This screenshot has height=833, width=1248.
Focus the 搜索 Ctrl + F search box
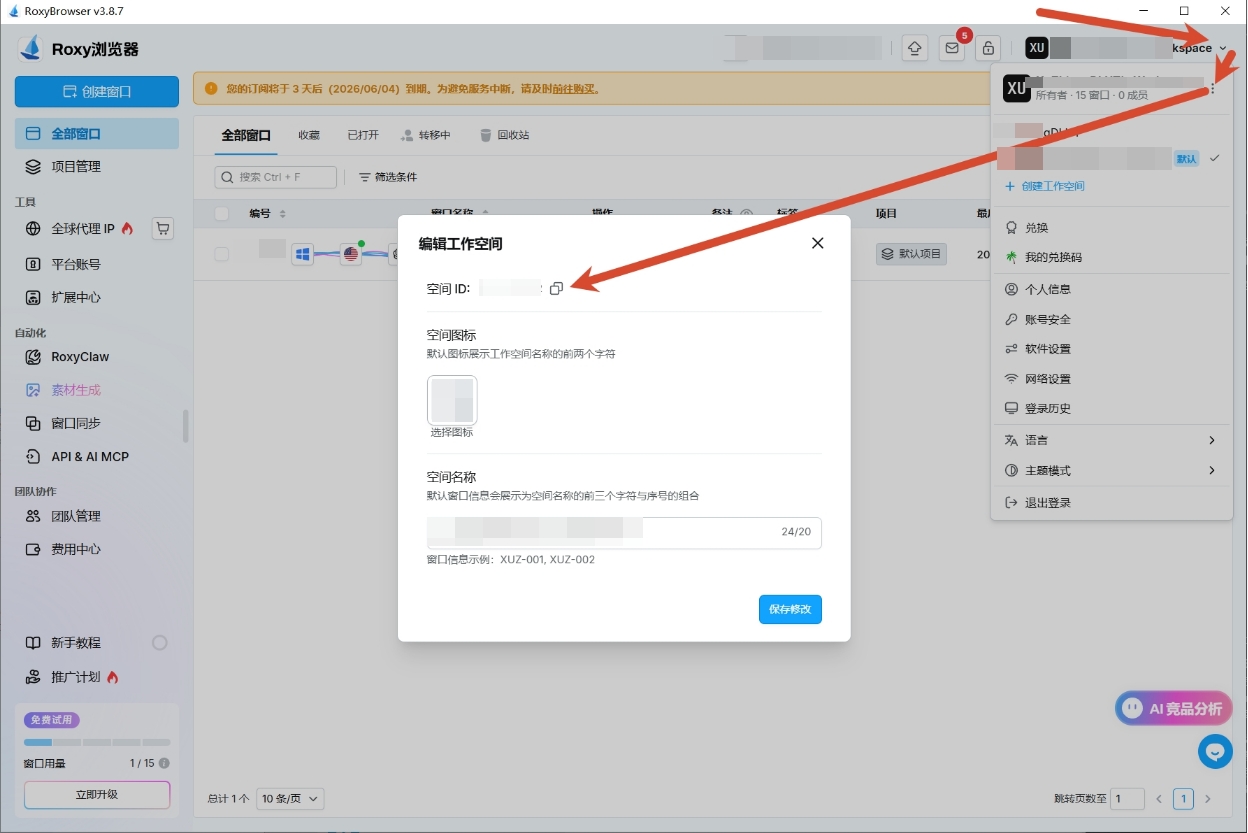click(x=275, y=177)
